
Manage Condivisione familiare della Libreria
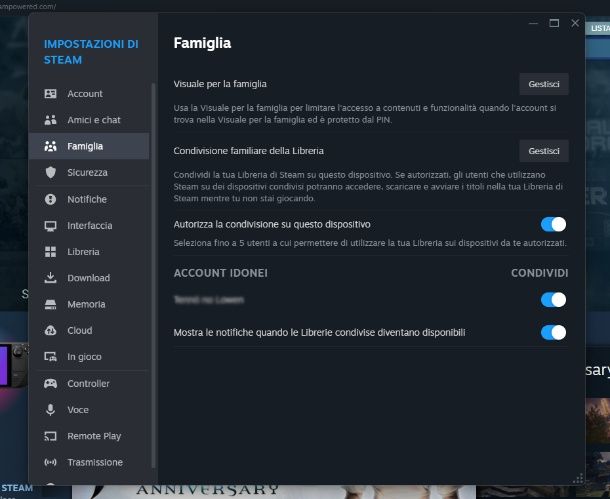pyautogui.click(x=543, y=151)
